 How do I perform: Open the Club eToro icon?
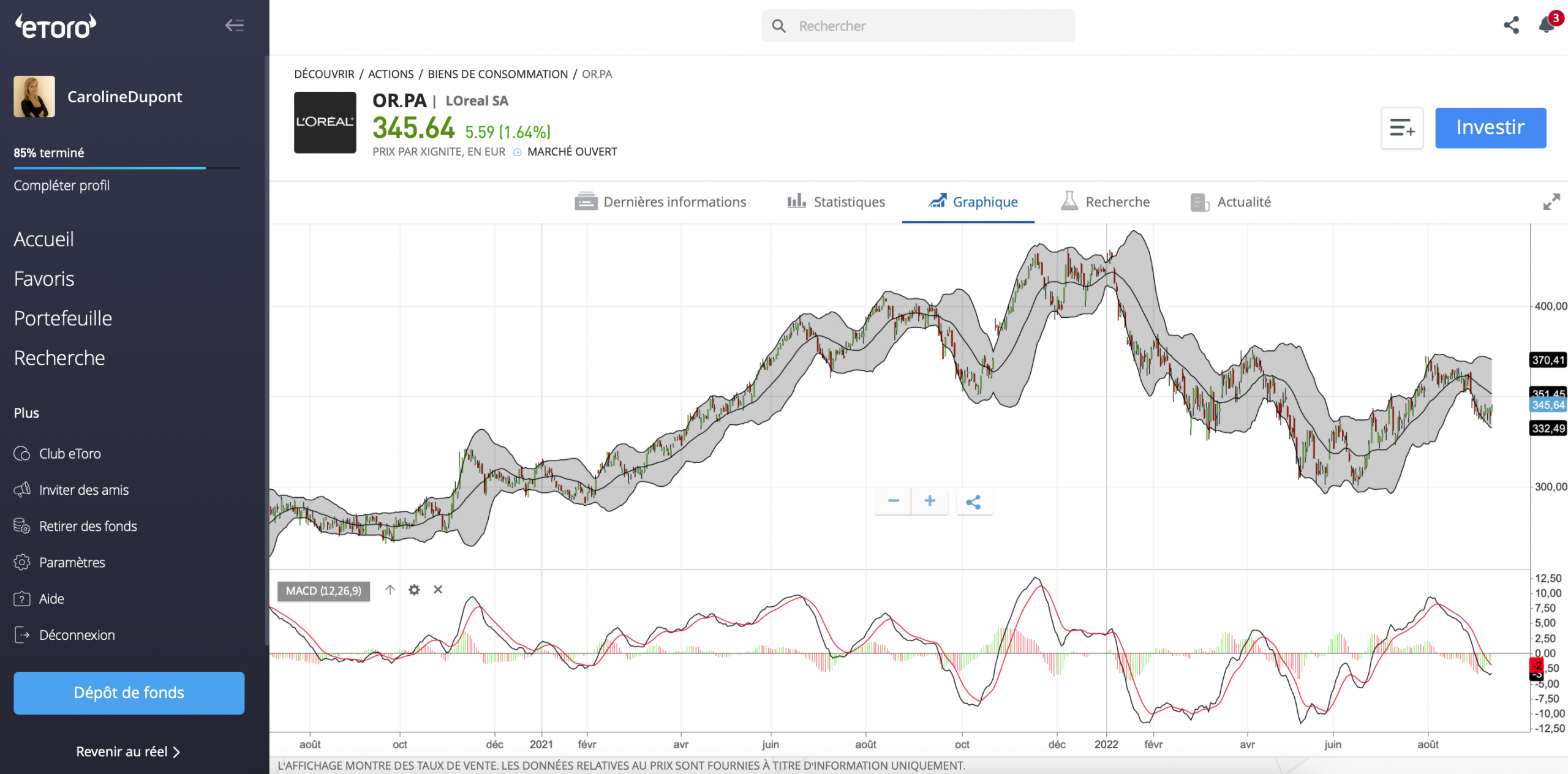pyautogui.click(x=22, y=454)
